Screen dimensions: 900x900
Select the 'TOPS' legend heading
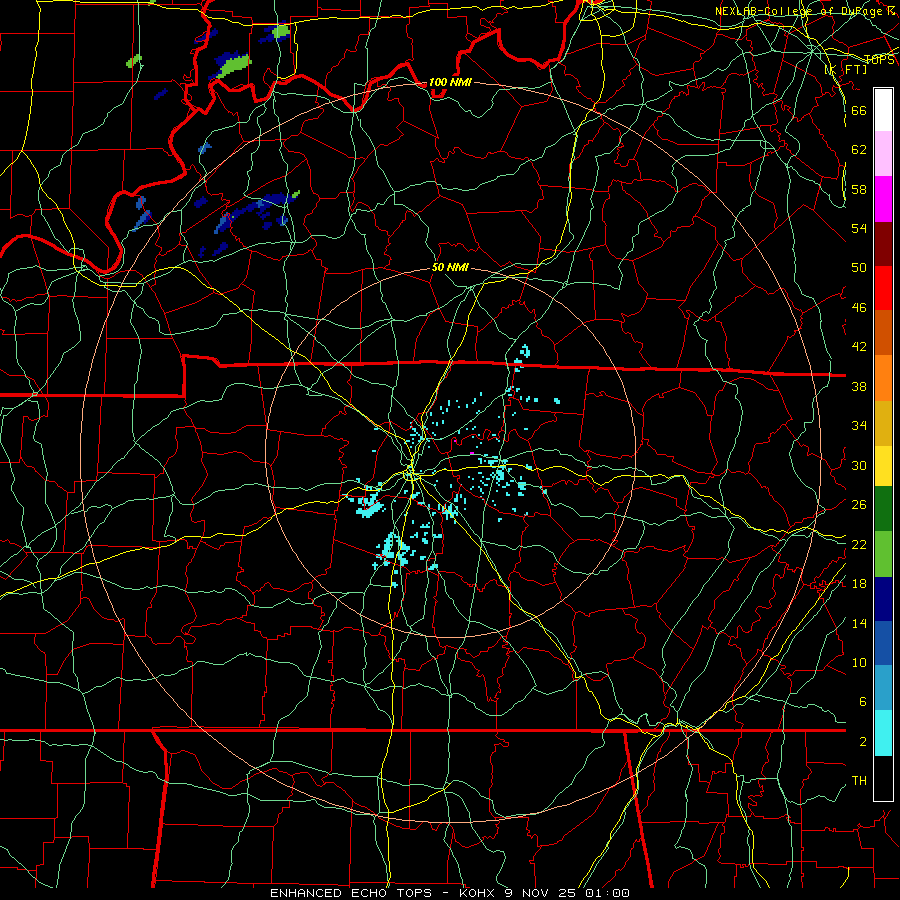[879, 60]
